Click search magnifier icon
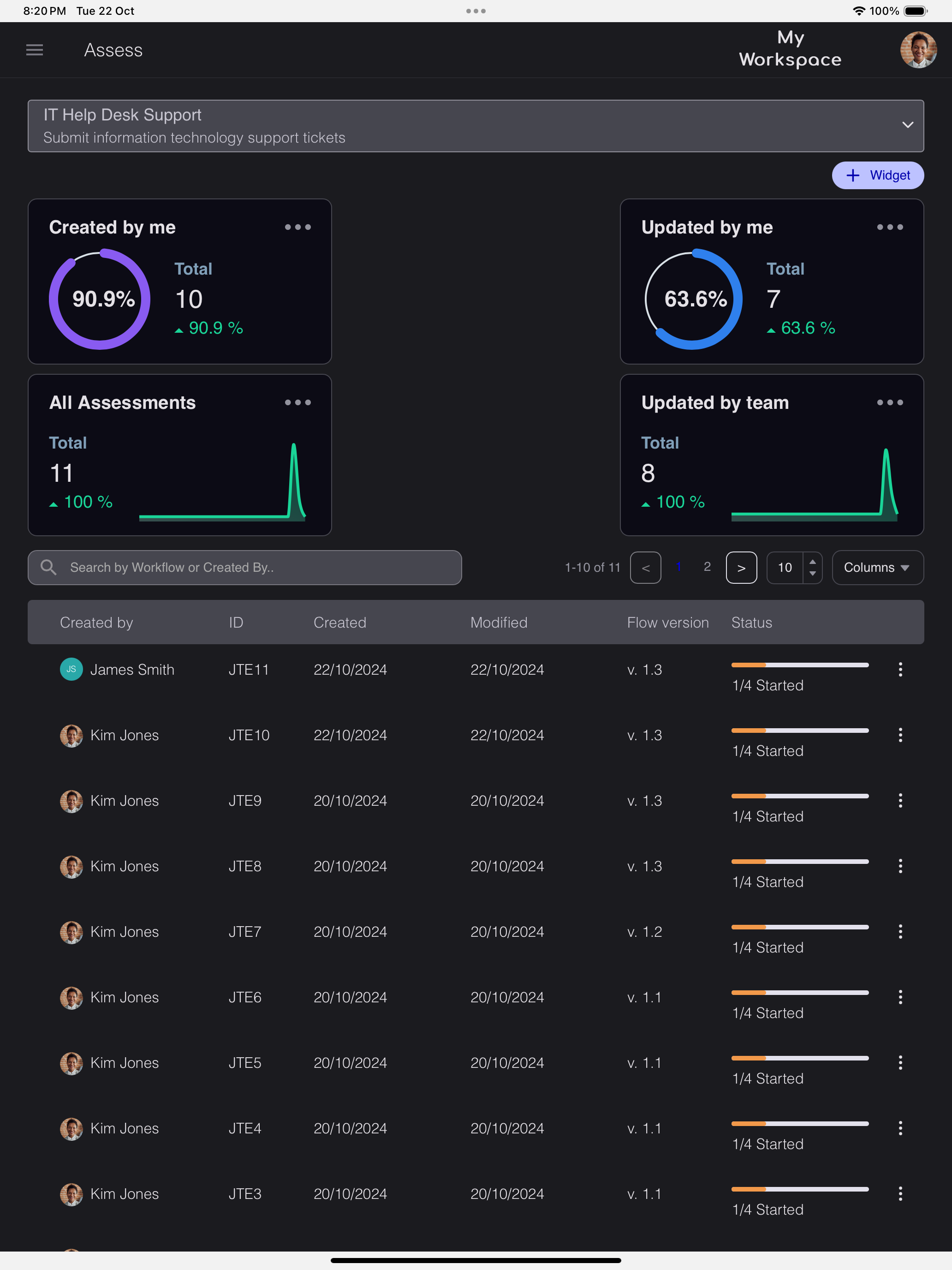The image size is (952, 1270). (49, 567)
